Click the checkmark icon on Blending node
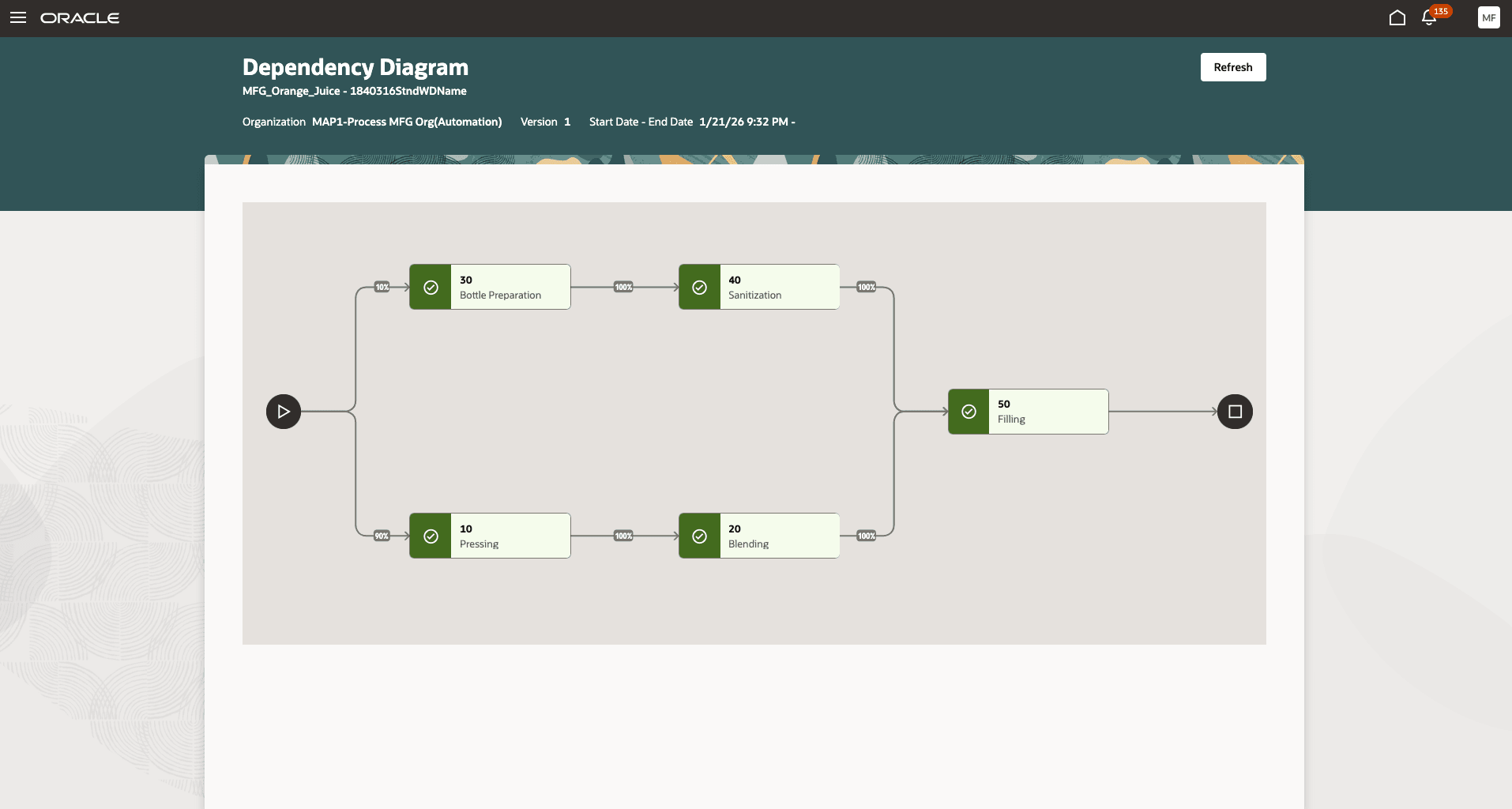The width and height of the screenshot is (1512, 809). click(x=699, y=536)
